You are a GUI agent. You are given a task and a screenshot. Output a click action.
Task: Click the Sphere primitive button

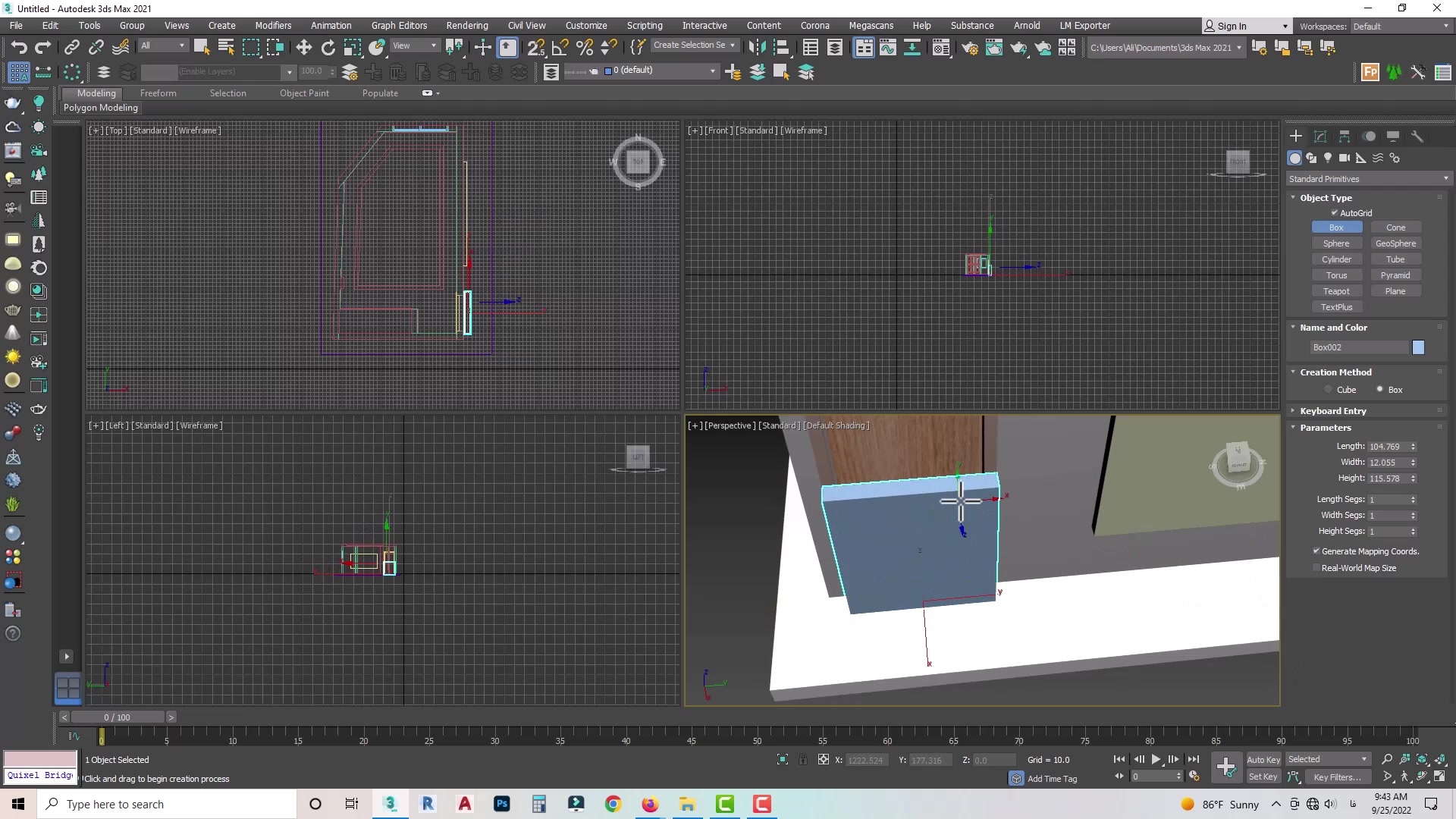[x=1336, y=243]
